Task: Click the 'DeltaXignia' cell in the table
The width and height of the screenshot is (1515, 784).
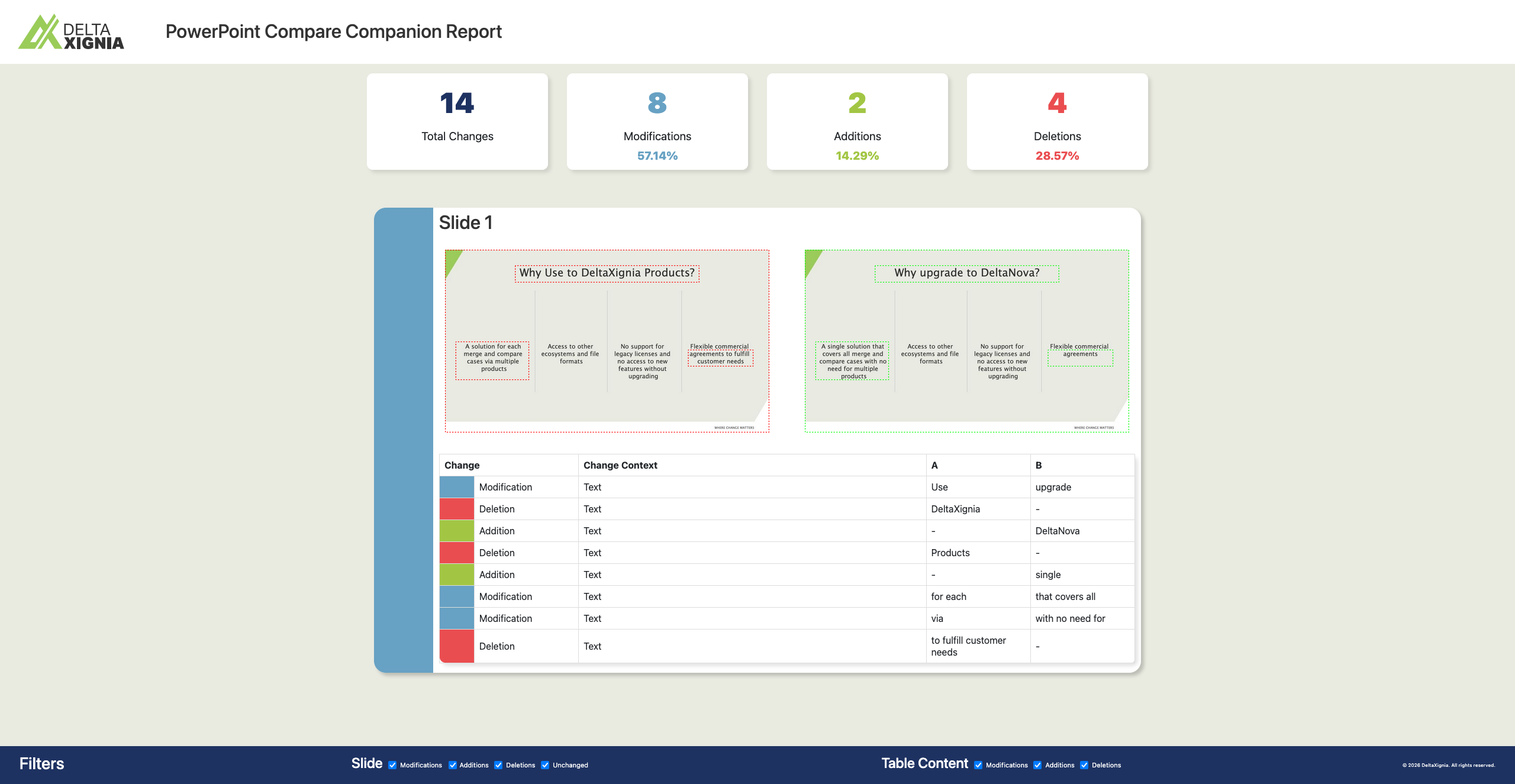Action: point(978,509)
